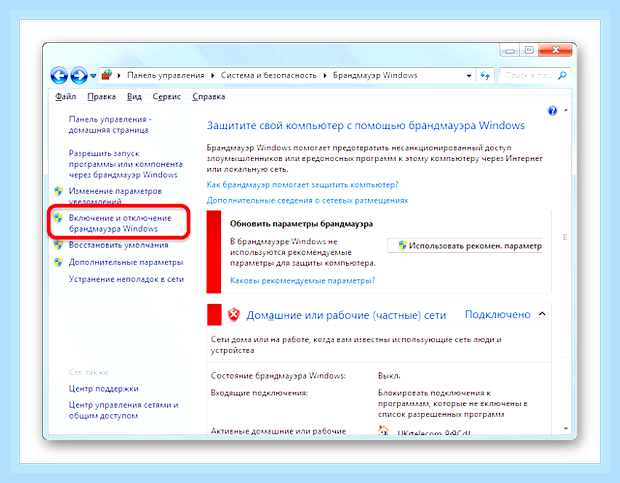Click 'Выкл.' firewall state value
Viewport: 620px width, 483px height.
coord(389,376)
